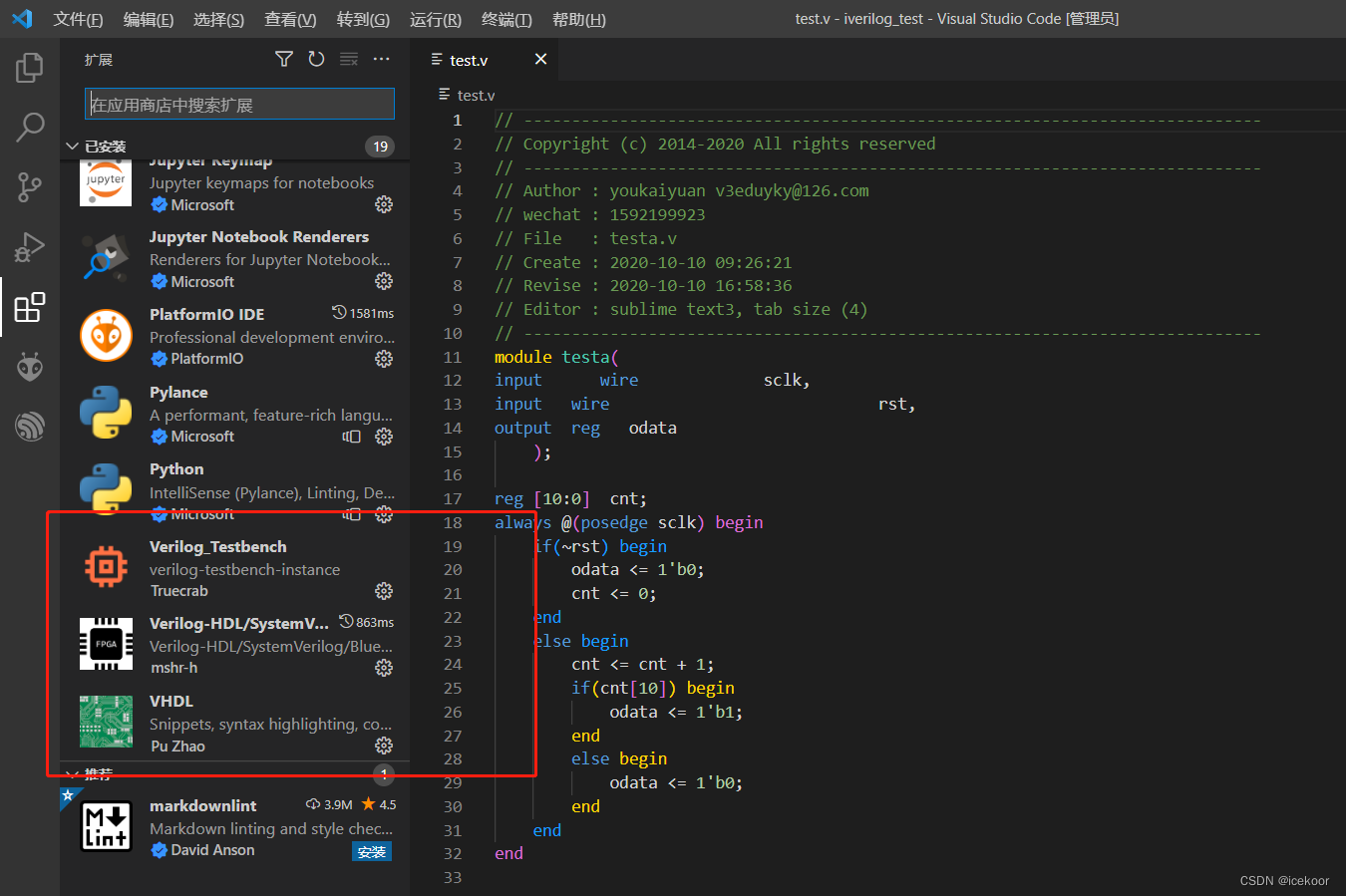Select the markdownlint extension icon
1346x896 pixels.
coord(106,826)
